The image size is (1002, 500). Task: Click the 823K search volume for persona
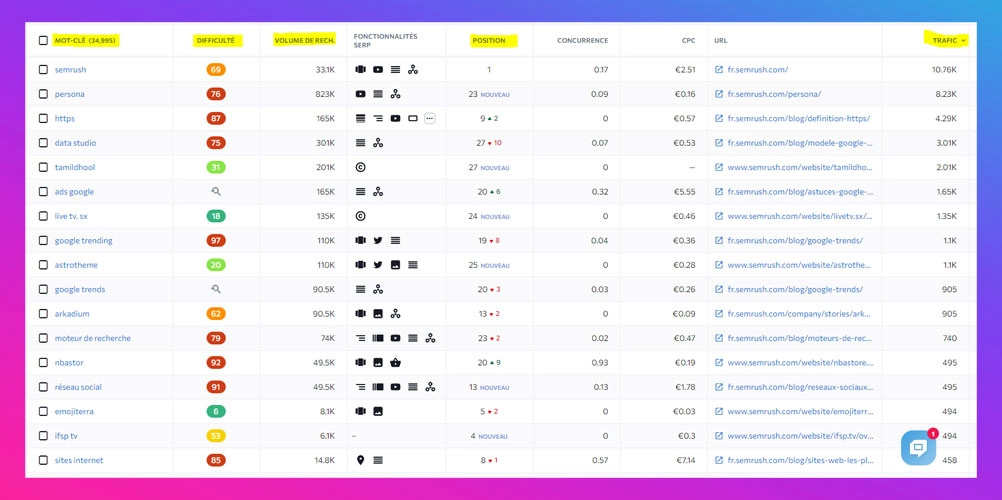coord(325,94)
